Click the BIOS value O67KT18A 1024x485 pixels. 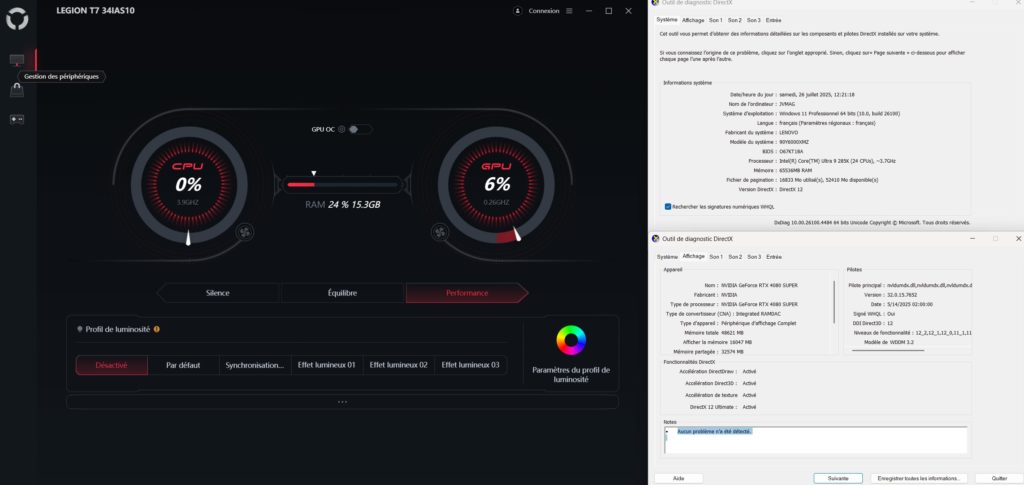(791, 151)
